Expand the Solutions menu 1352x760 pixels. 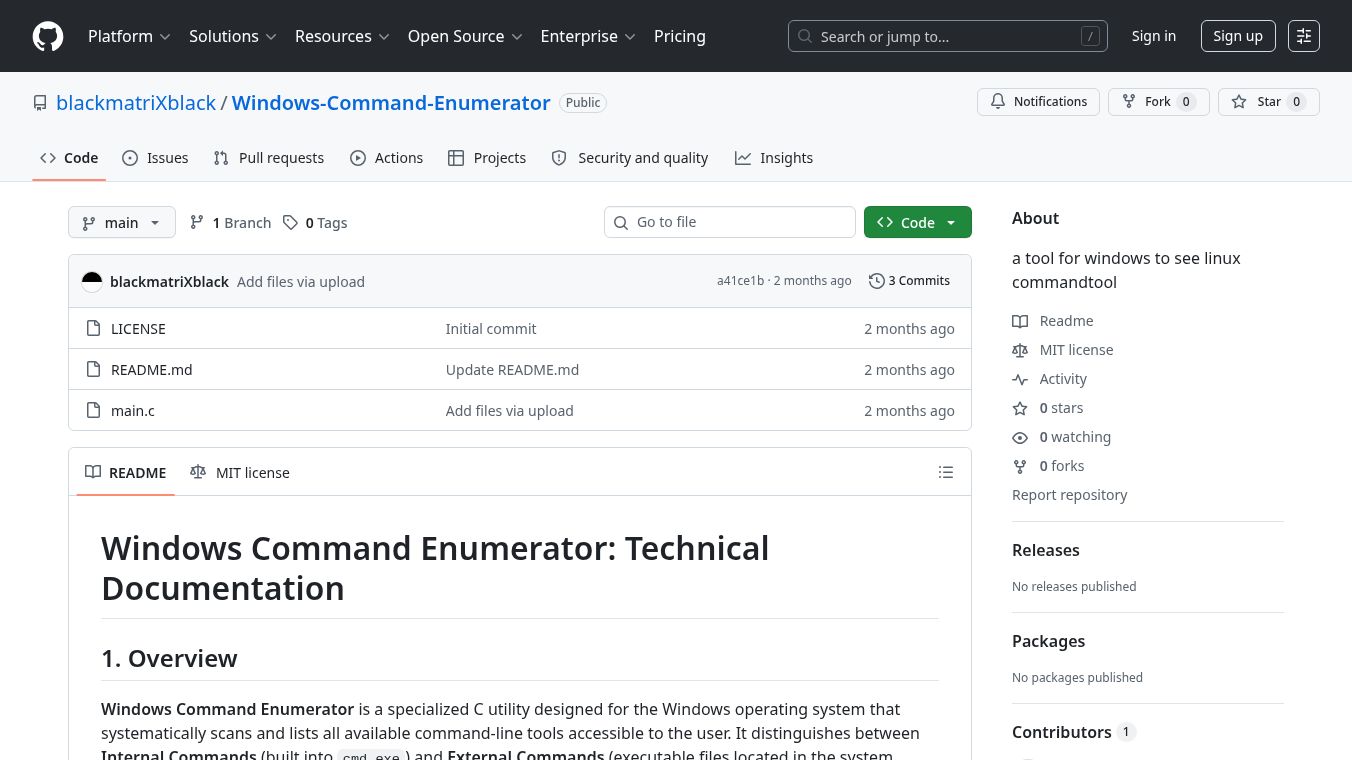click(232, 36)
